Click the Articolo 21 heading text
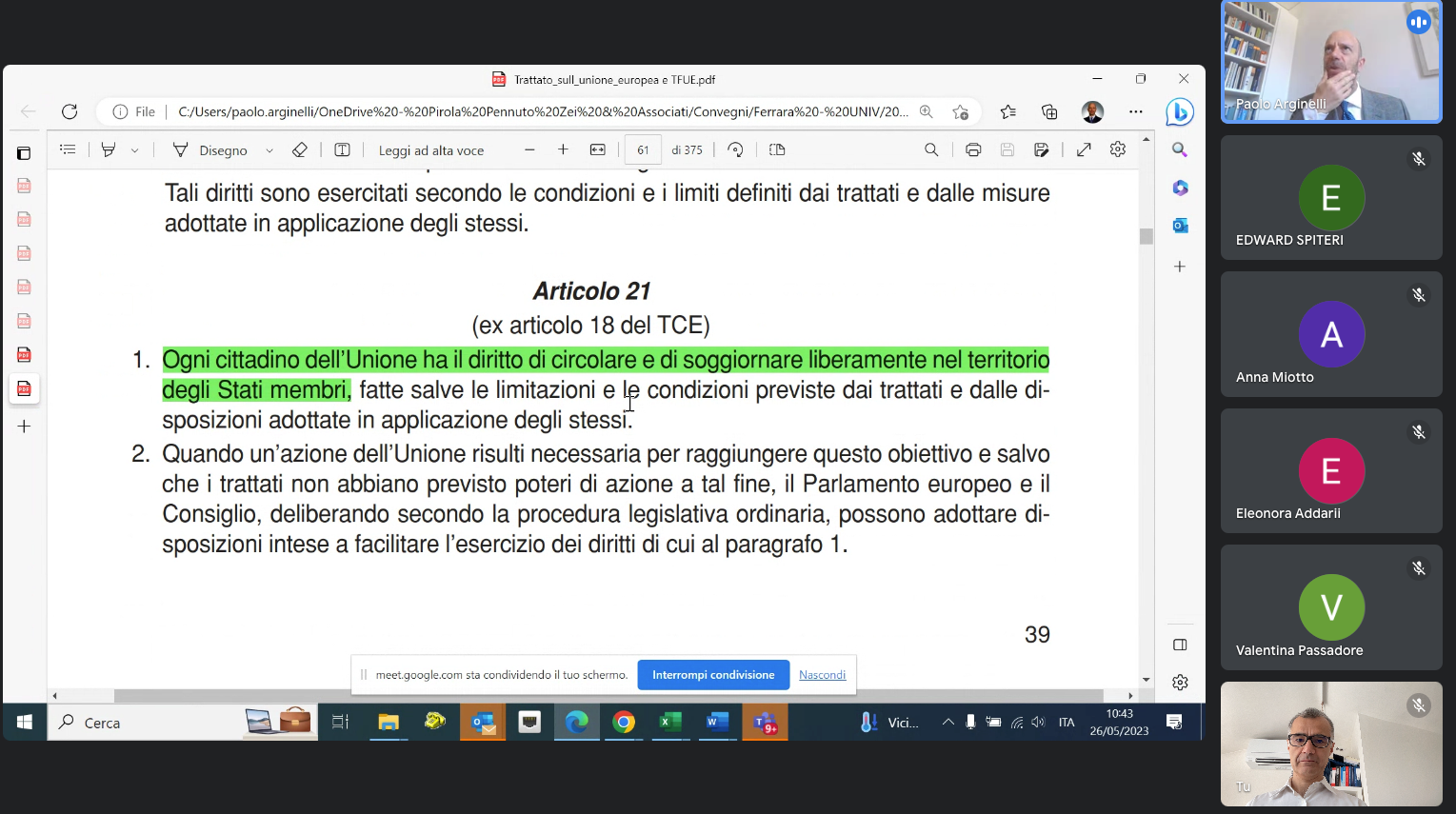The height and width of the screenshot is (814, 1456). (591, 291)
